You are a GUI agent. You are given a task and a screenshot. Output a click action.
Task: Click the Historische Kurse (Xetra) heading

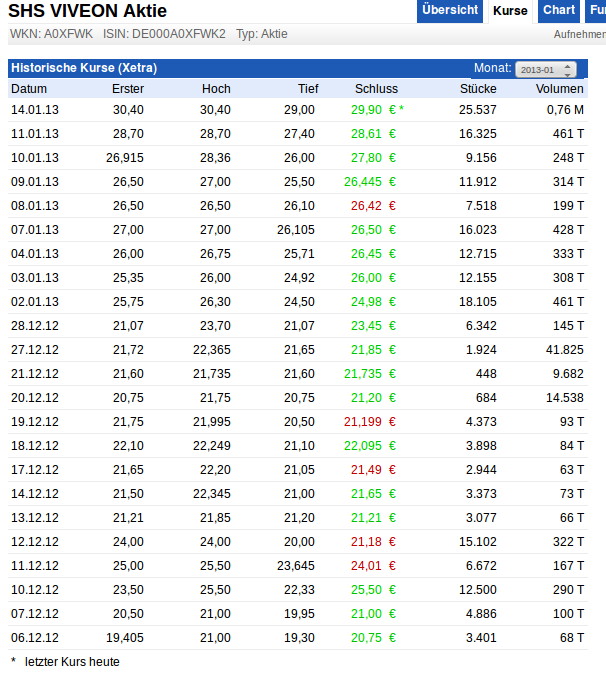[x=84, y=68]
